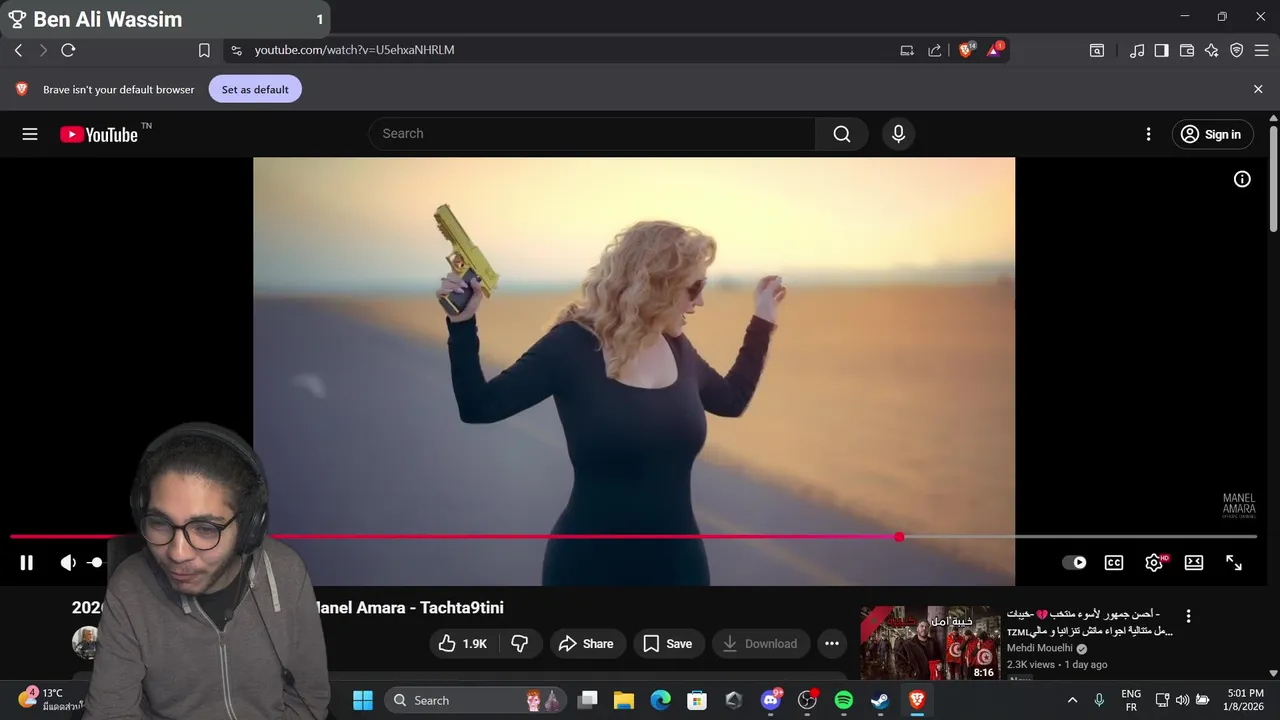Click the taskbar Search box
The width and height of the screenshot is (1280, 720).
pyautogui.click(x=475, y=700)
